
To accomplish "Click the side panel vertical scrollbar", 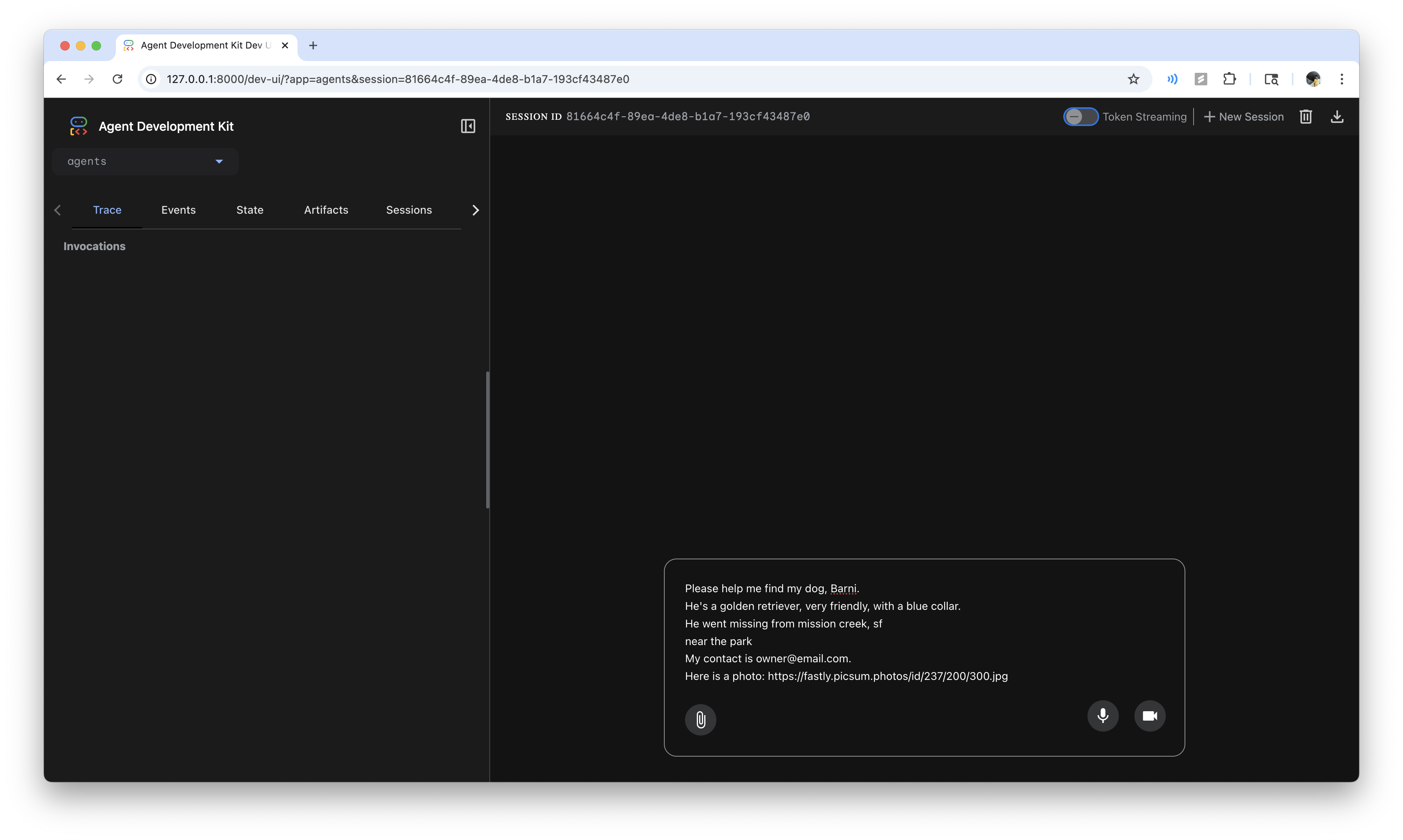I will click(x=487, y=439).
